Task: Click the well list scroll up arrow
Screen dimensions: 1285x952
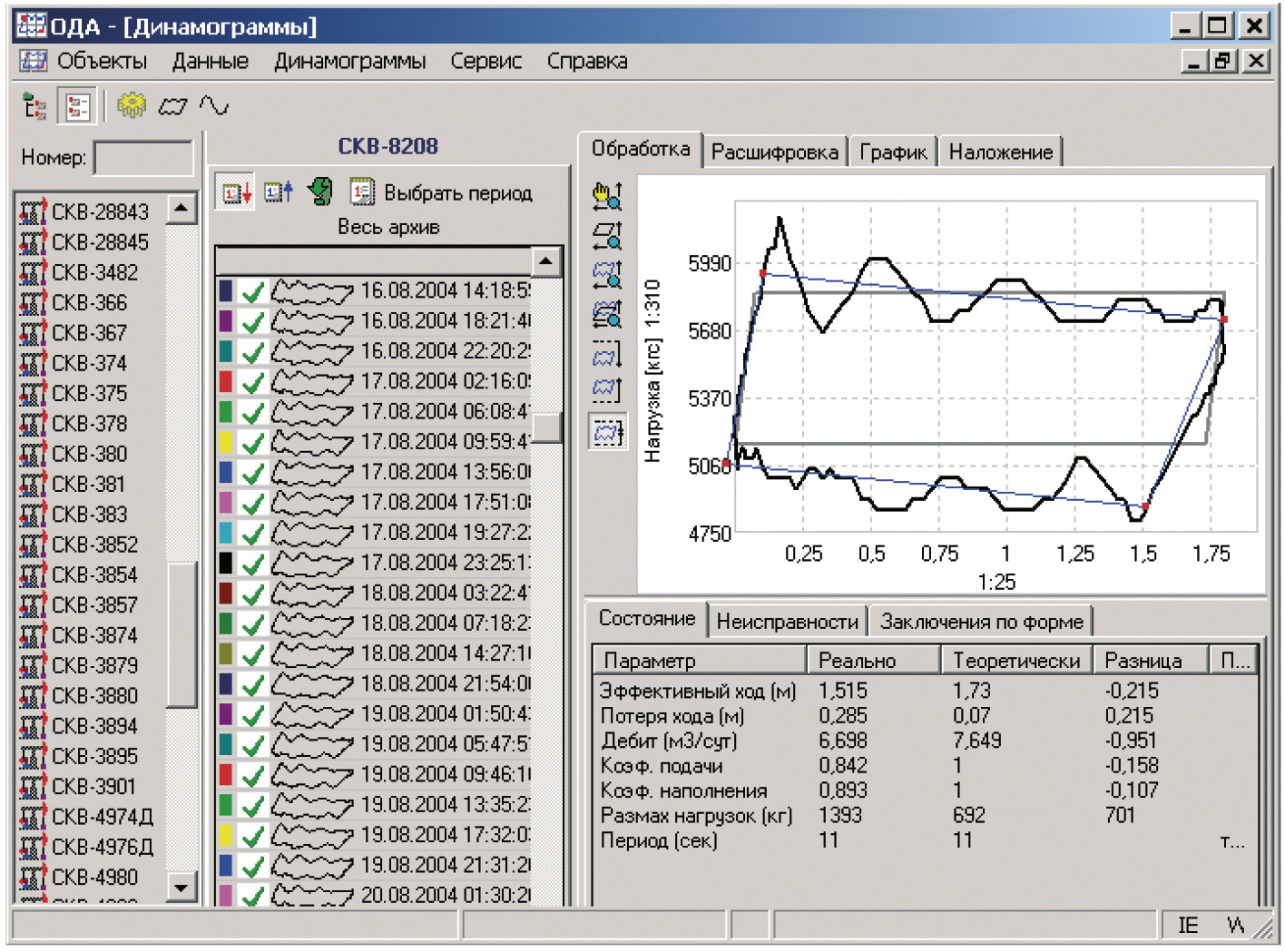Action: (181, 209)
